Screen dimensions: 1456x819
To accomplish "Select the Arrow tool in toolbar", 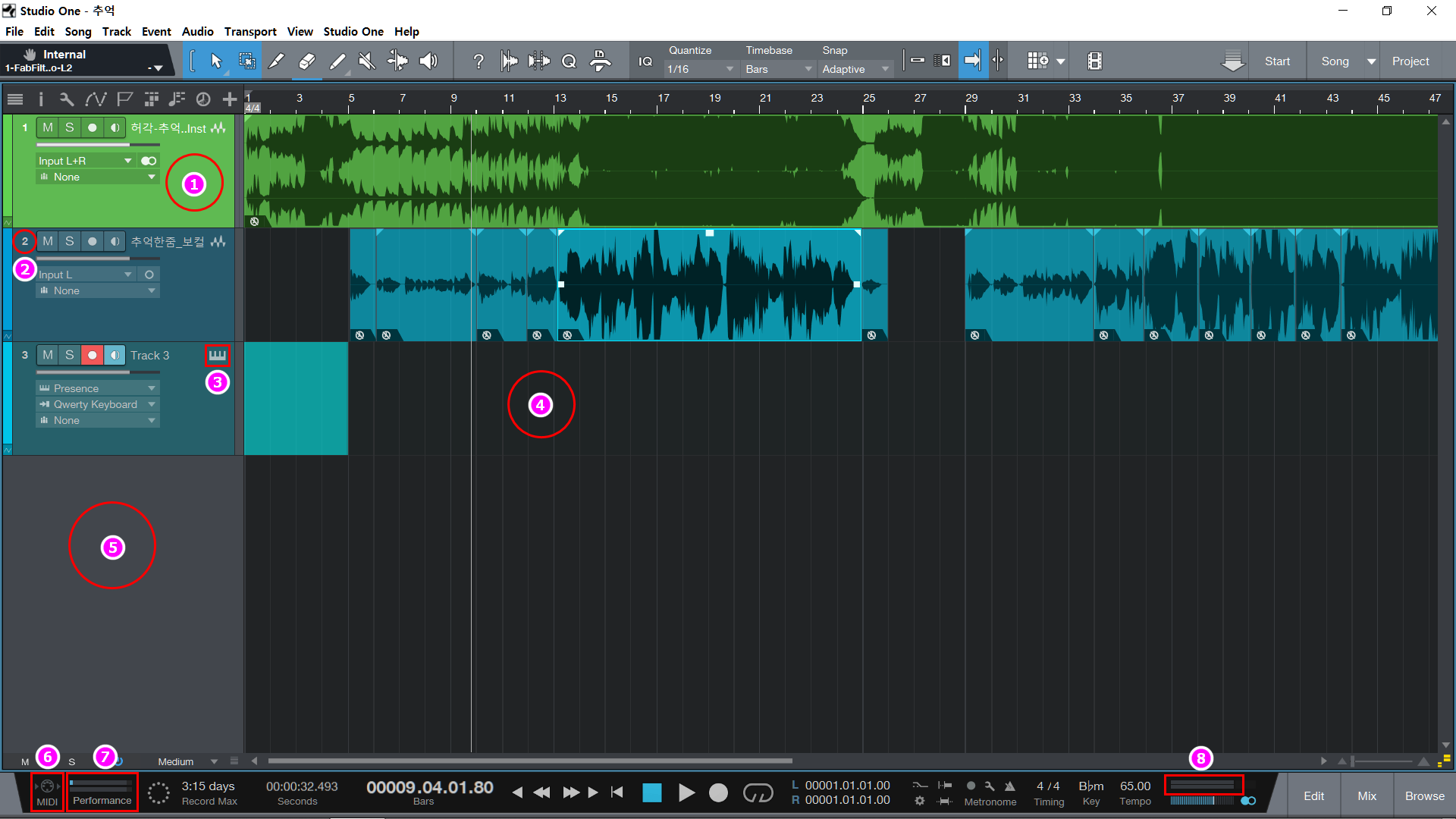I will coord(216,61).
